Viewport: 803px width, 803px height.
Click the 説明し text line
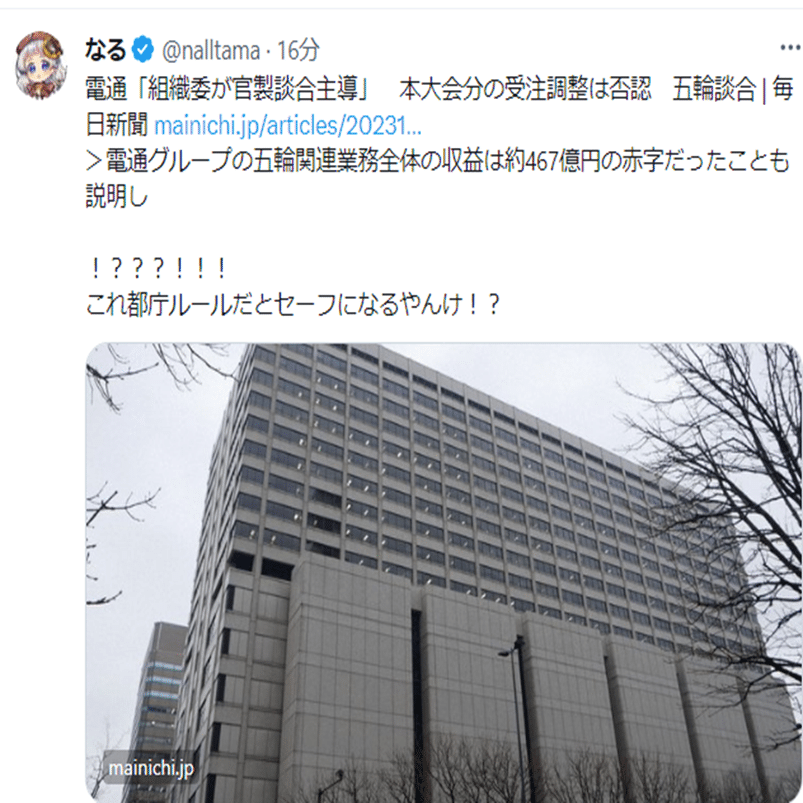coord(117,197)
